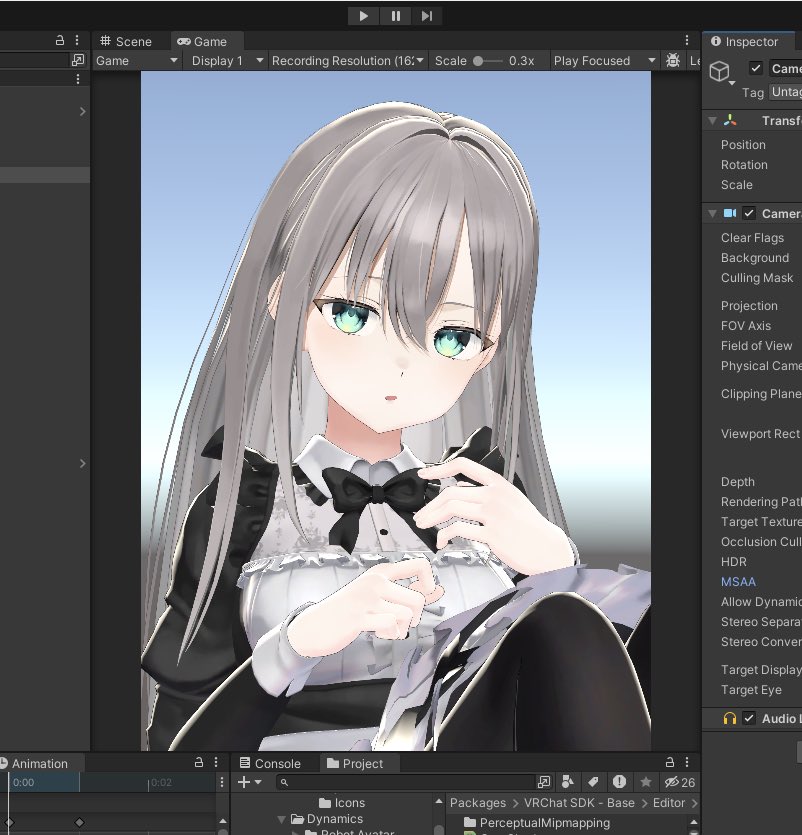Click the MSAA property label
Image resolution: width=802 pixels, height=835 pixels.
pyautogui.click(x=738, y=582)
